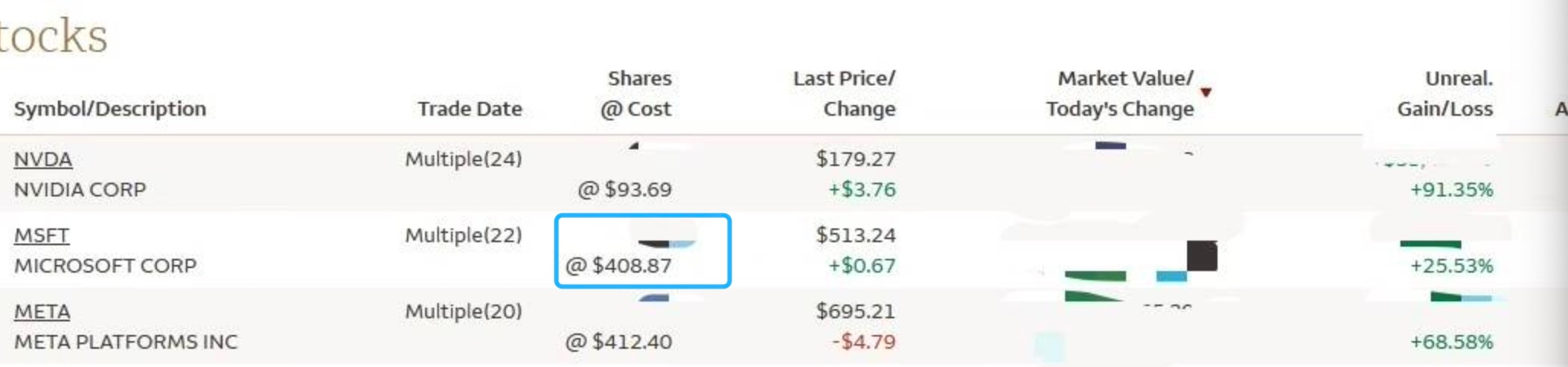Image resolution: width=1568 pixels, height=367 pixels.
Task: Sort by Symbol/Description column header
Action: (x=110, y=109)
